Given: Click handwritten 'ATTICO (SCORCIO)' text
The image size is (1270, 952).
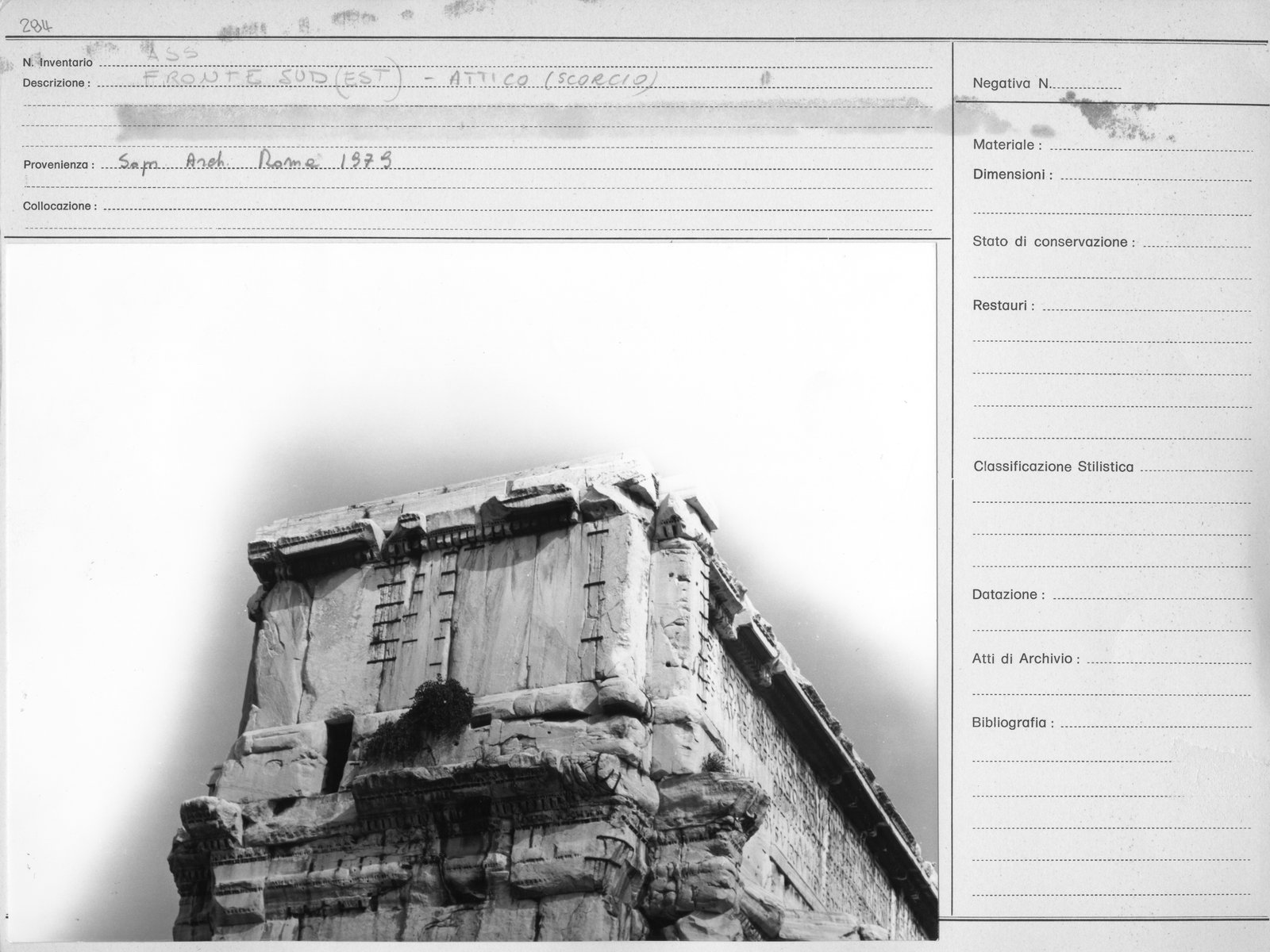Looking at the screenshot, I should tap(553, 80).
